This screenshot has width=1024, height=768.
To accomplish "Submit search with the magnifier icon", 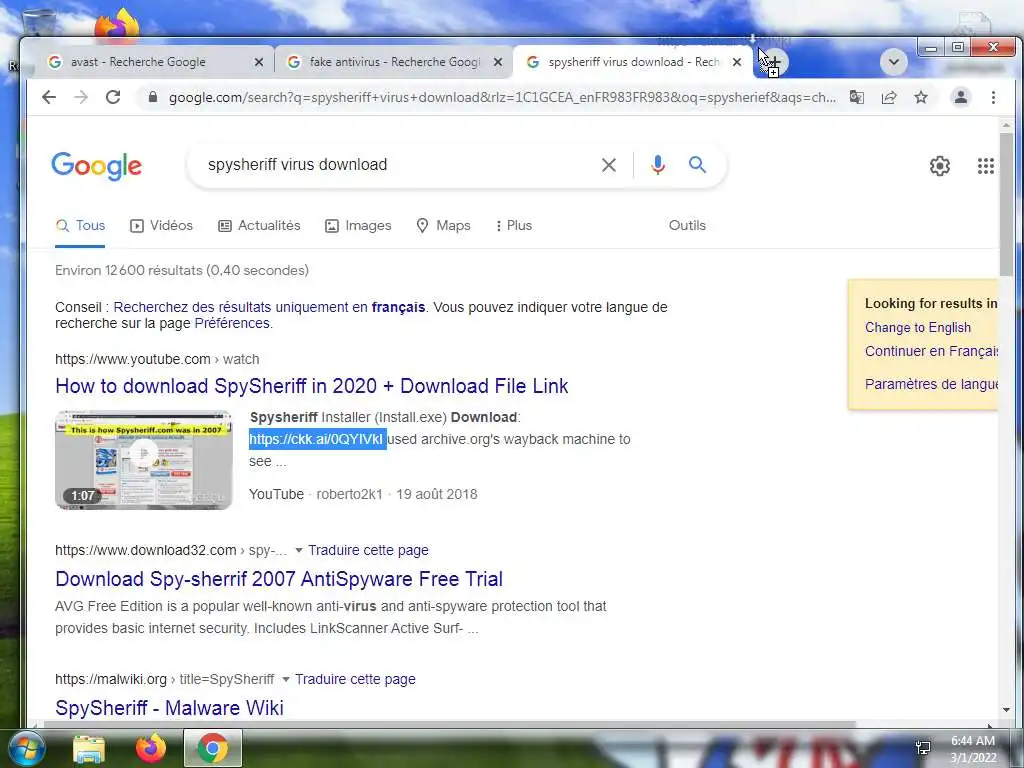I will tap(697, 165).
